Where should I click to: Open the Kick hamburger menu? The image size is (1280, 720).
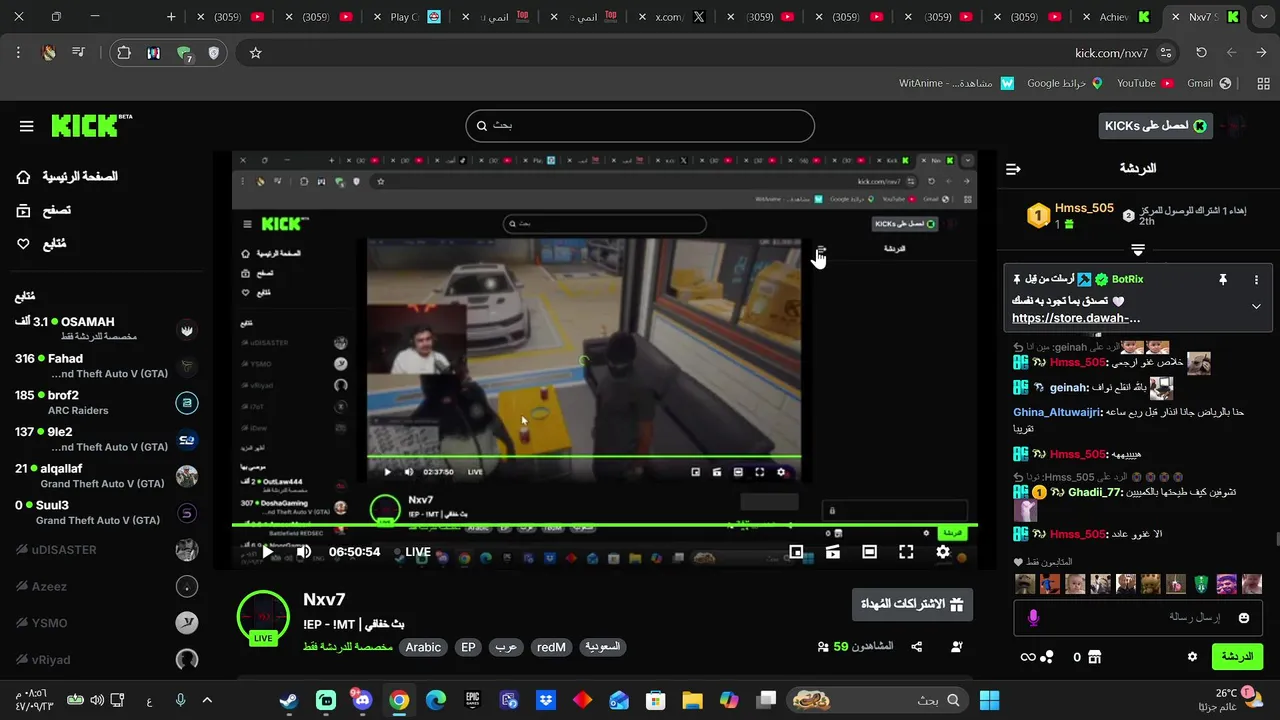pyautogui.click(x=27, y=126)
